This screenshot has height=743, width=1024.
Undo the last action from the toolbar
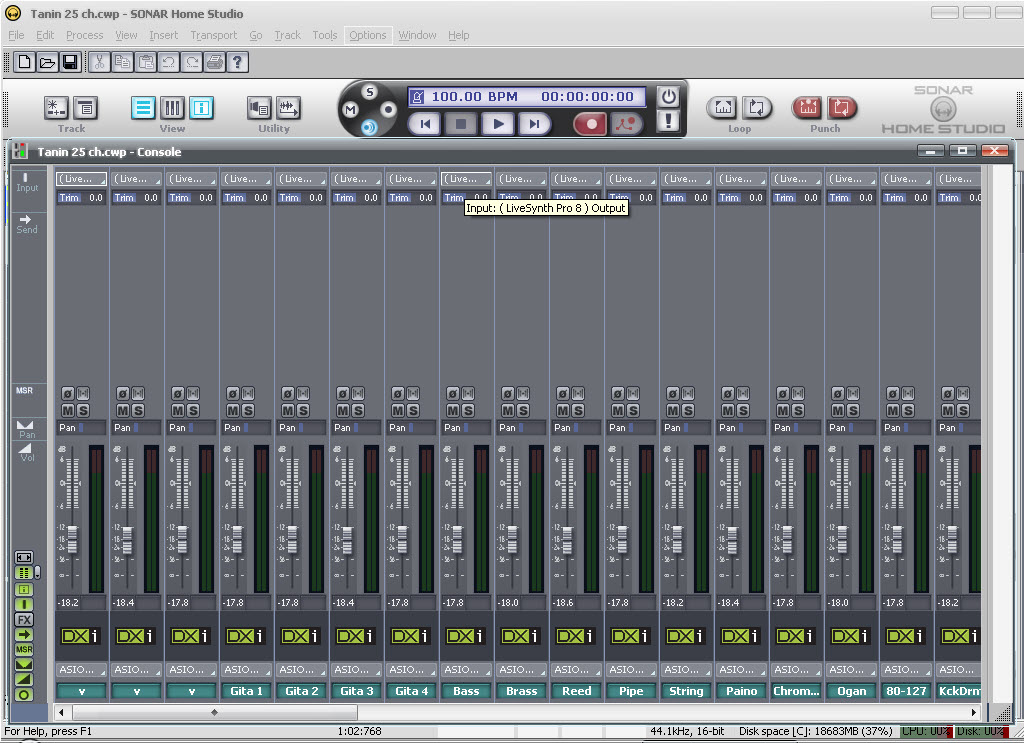pyautogui.click(x=168, y=62)
